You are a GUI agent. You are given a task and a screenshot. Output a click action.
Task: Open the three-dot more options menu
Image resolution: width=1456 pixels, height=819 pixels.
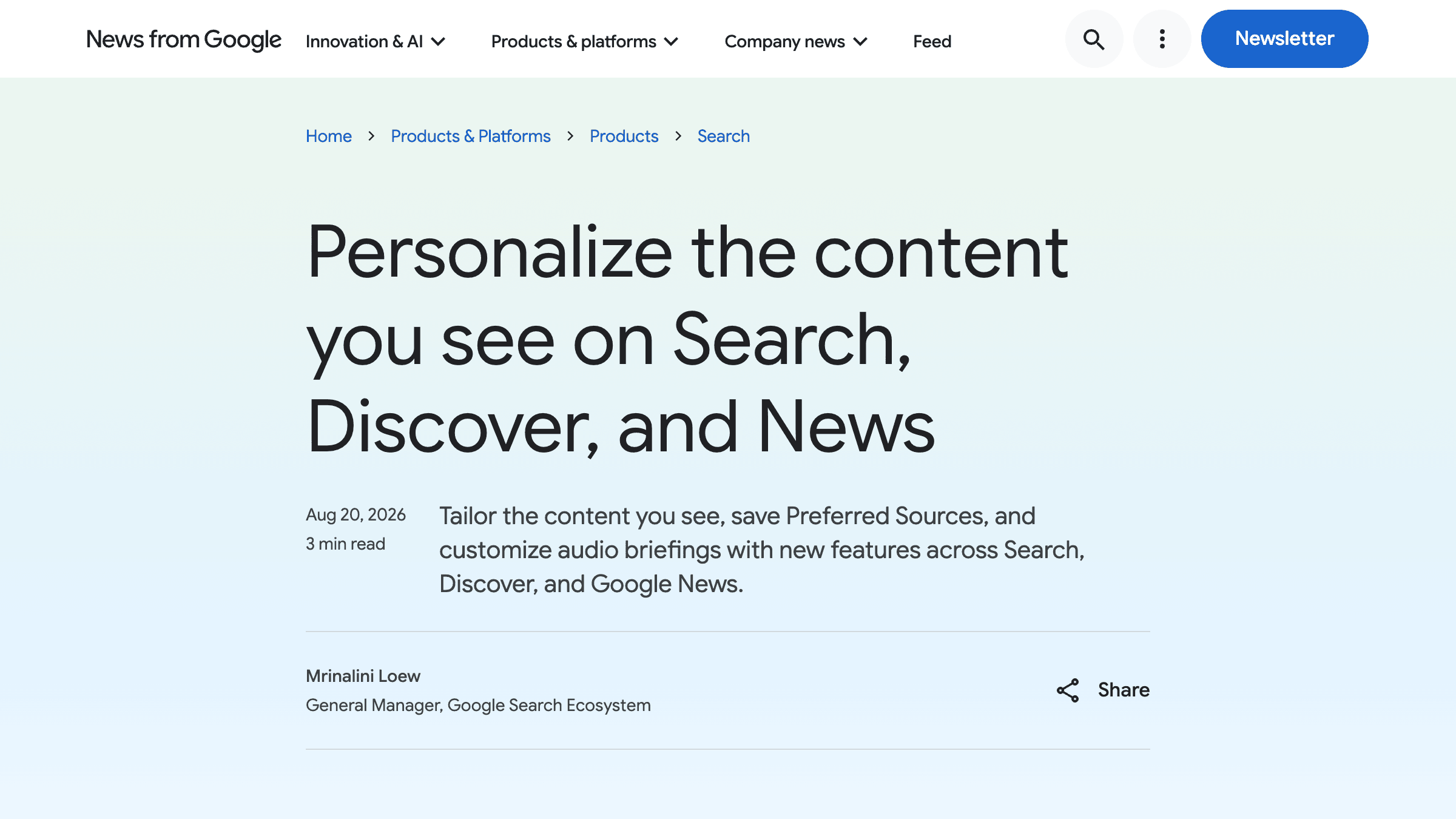(x=1162, y=39)
